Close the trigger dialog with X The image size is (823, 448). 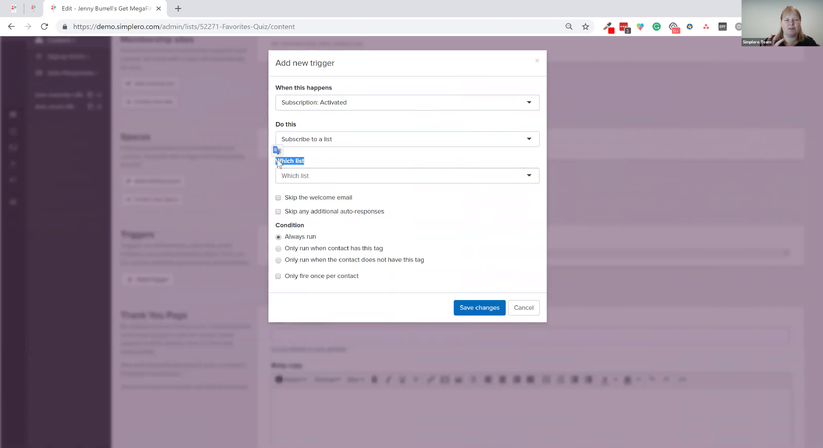pyautogui.click(x=537, y=61)
